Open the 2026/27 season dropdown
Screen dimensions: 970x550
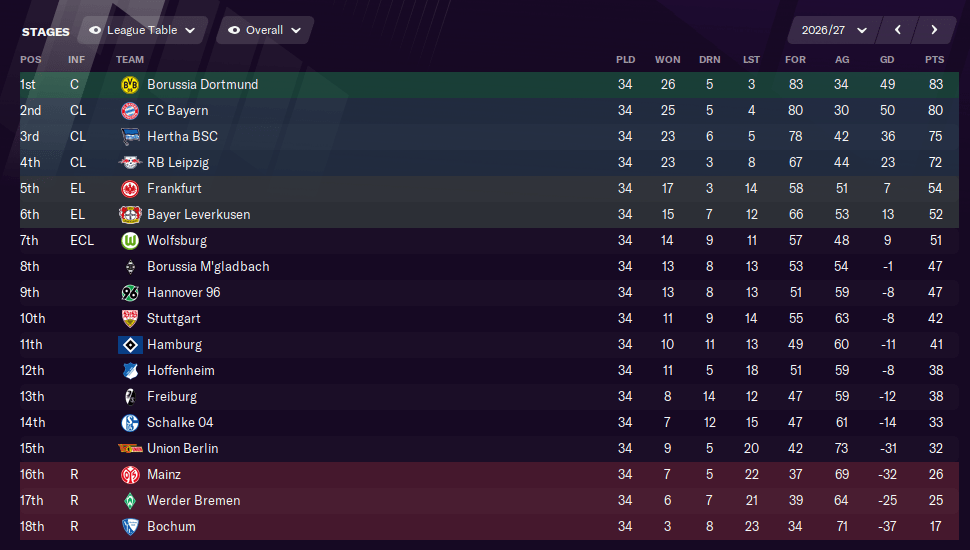point(833,30)
